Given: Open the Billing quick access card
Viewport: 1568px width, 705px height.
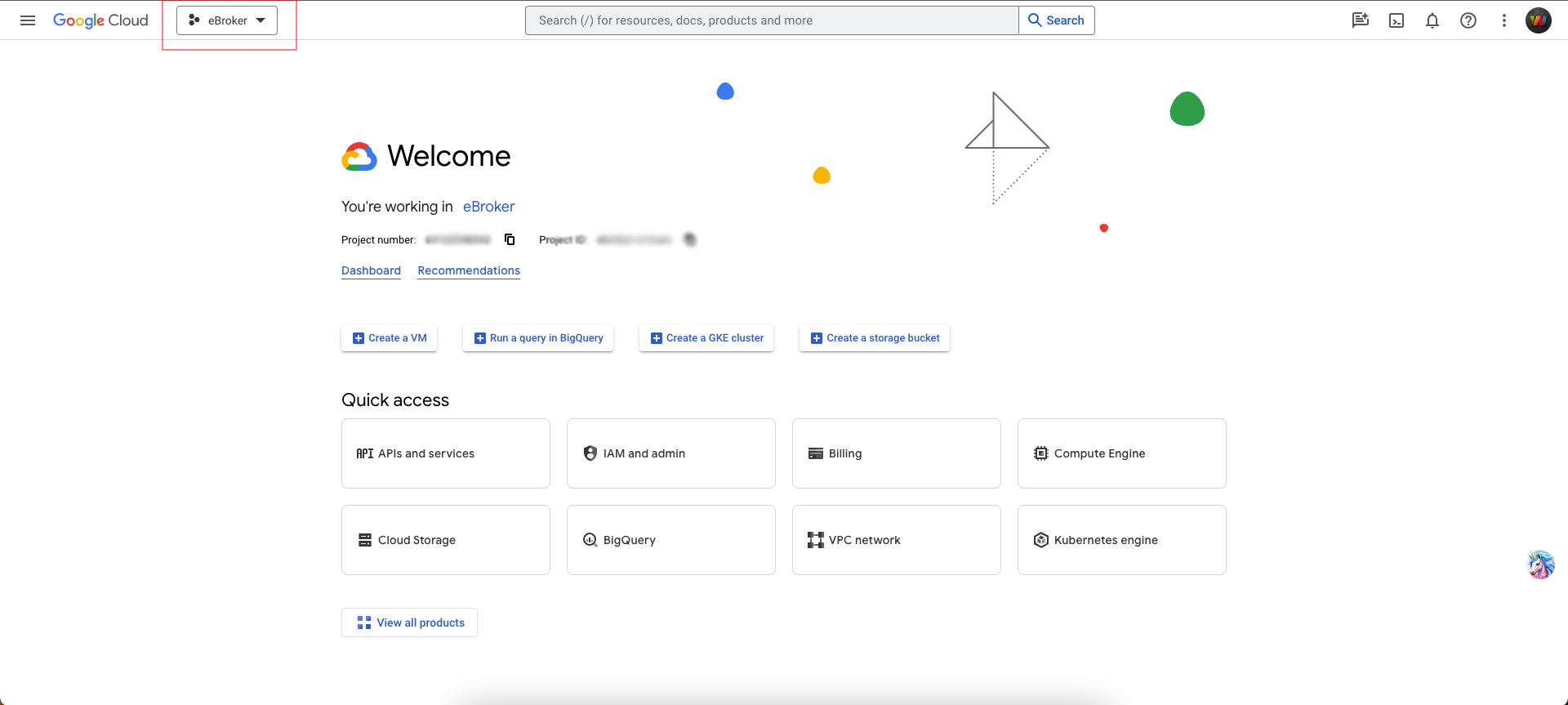Looking at the screenshot, I should 897,453.
